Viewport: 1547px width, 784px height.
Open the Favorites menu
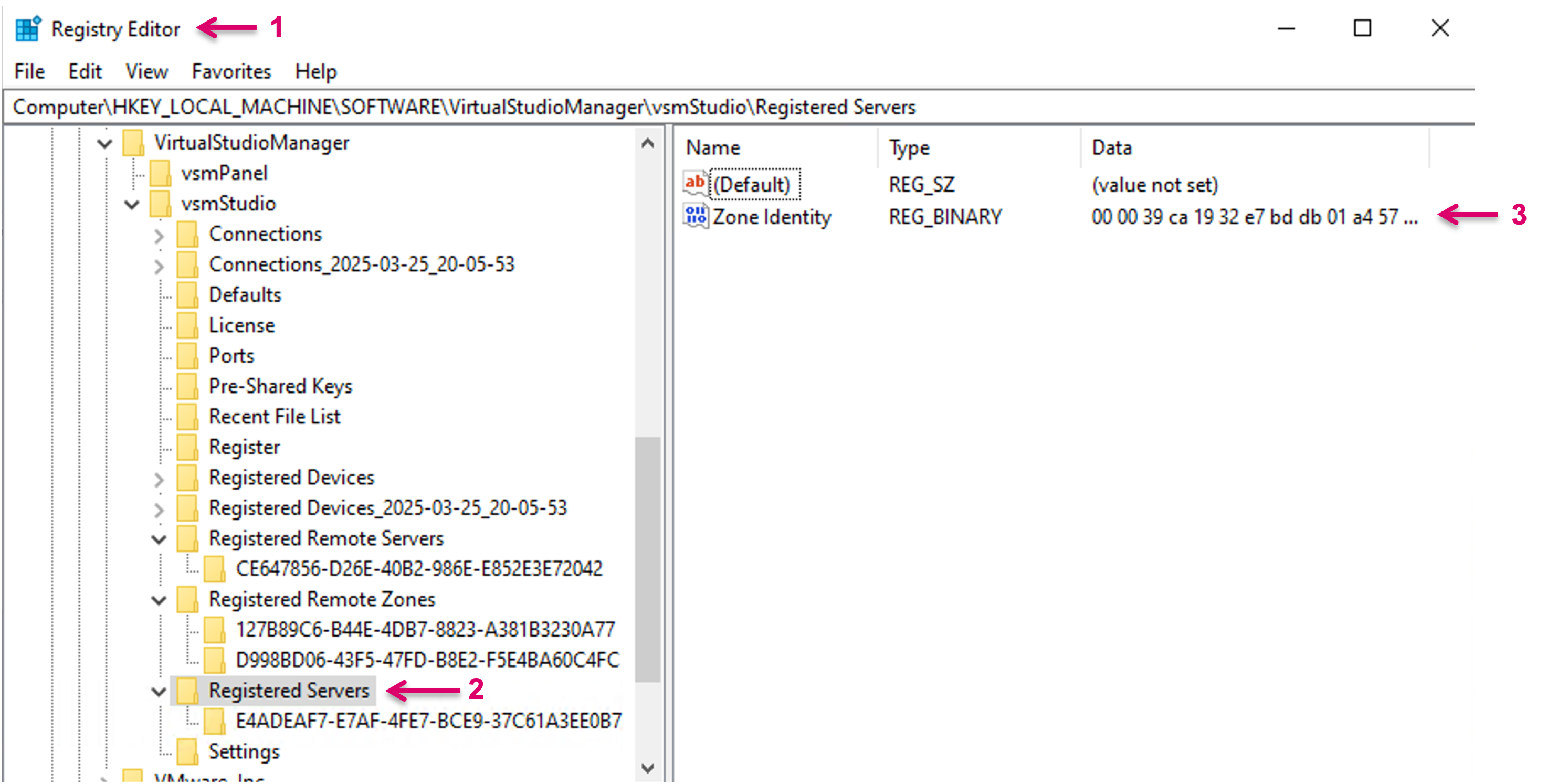point(231,71)
